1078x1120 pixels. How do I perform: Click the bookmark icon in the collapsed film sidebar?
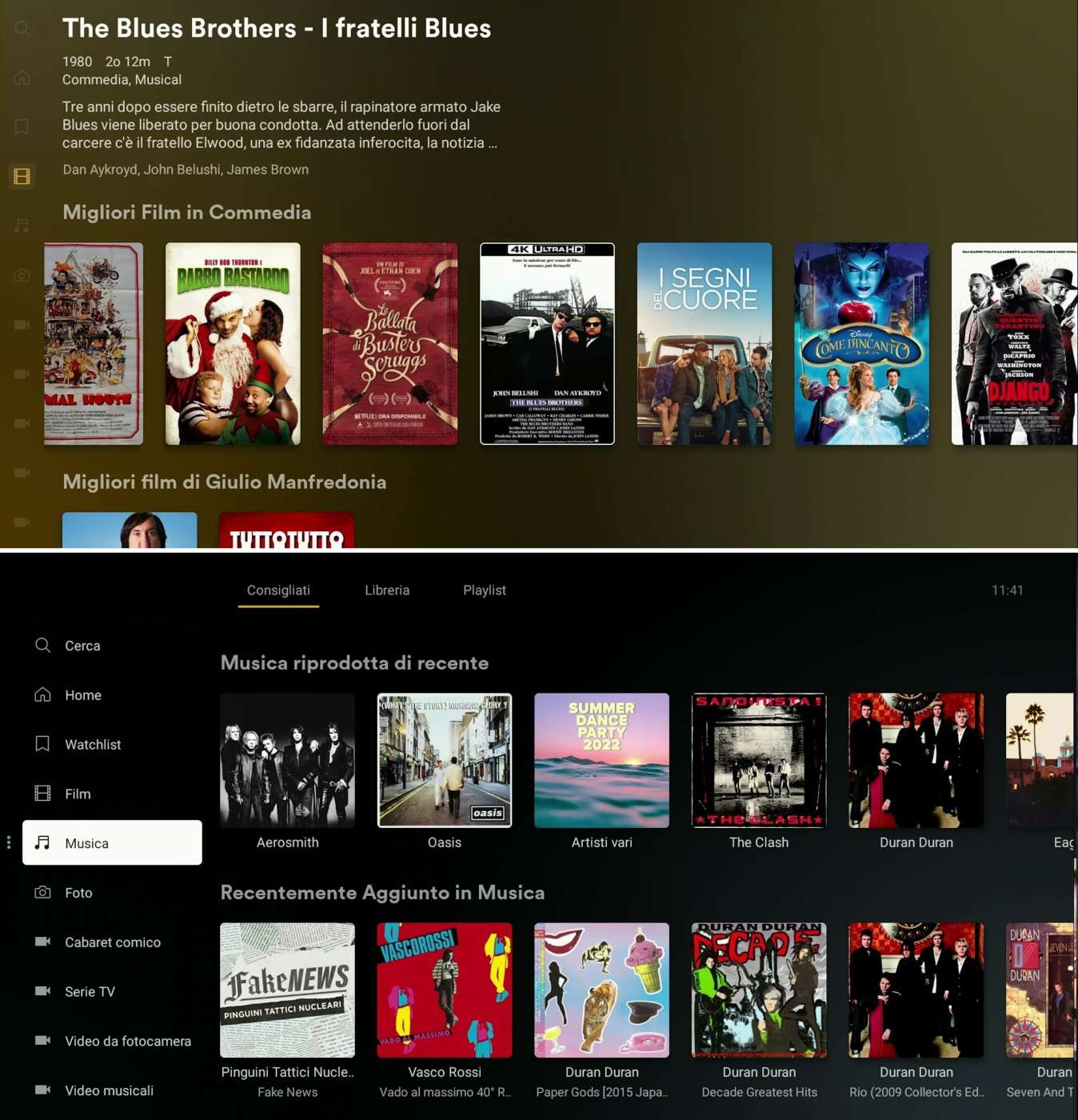(x=22, y=126)
